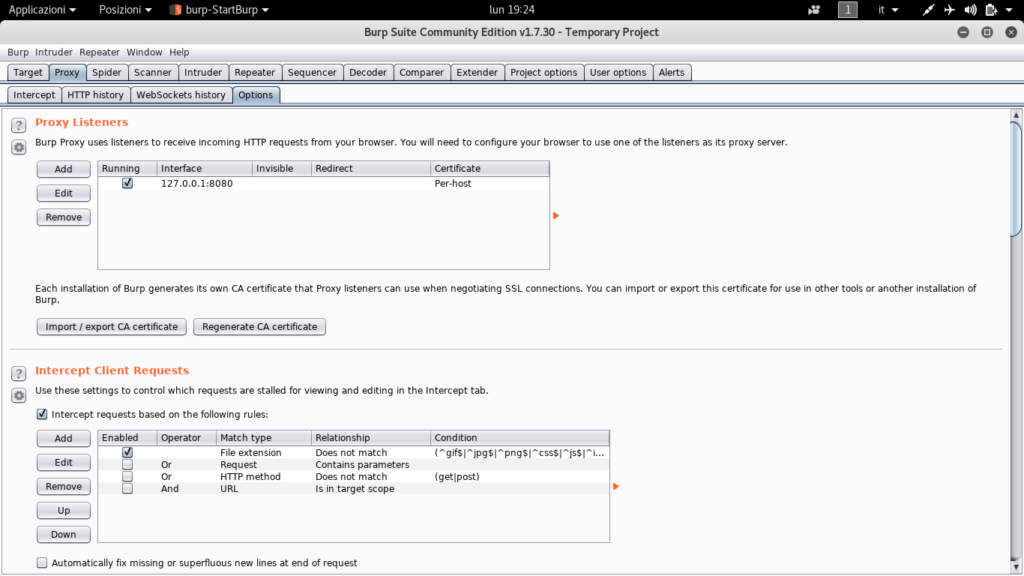Show the WebSockets history sub-tab

[x=181, y=95]
